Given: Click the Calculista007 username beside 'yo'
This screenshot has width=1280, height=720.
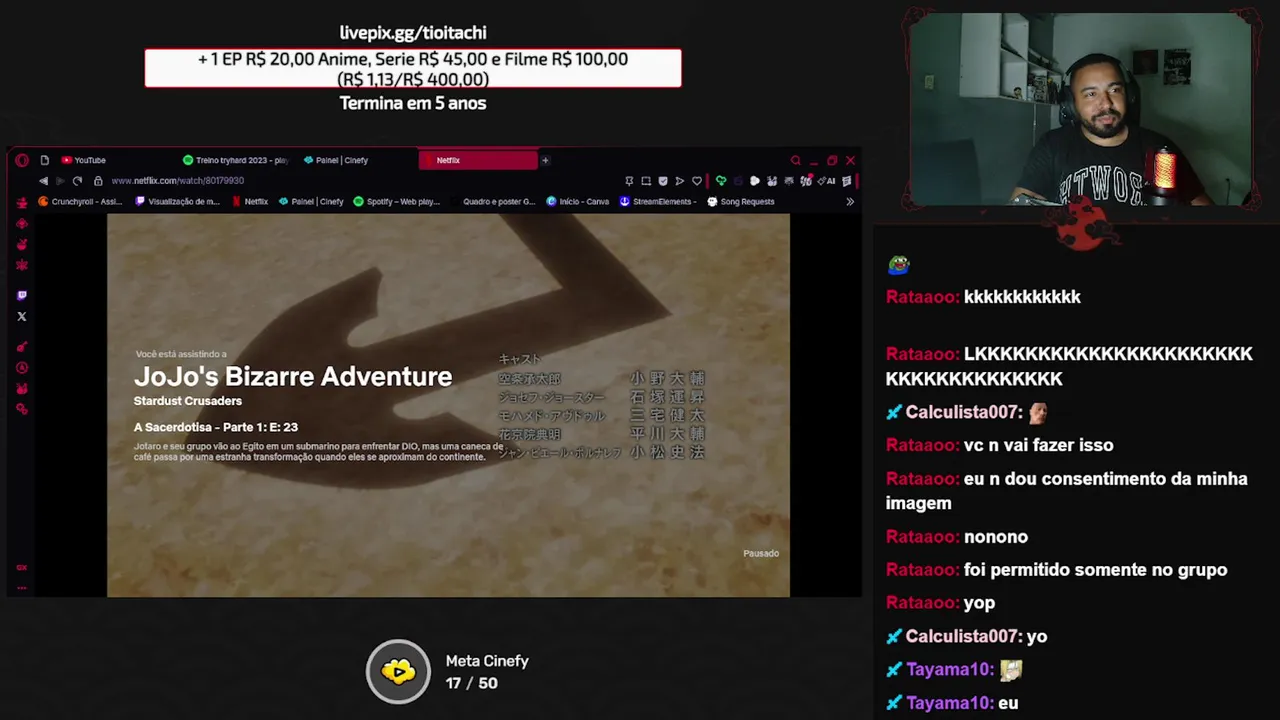Looking at the screenshot, I should point(964,636).
